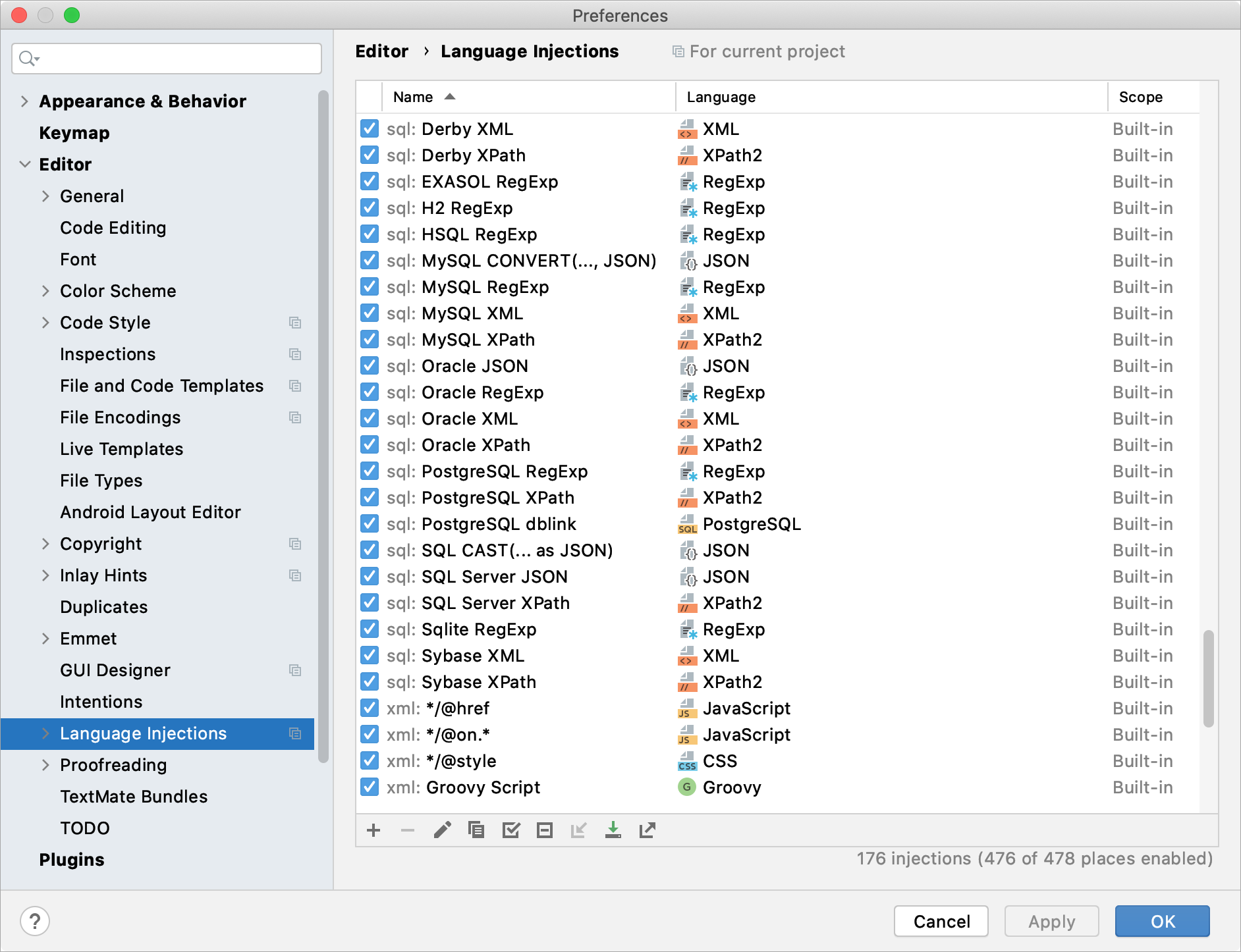Click the Cancel button
This screenshot has height=952, width=1241.
[941, 921]
